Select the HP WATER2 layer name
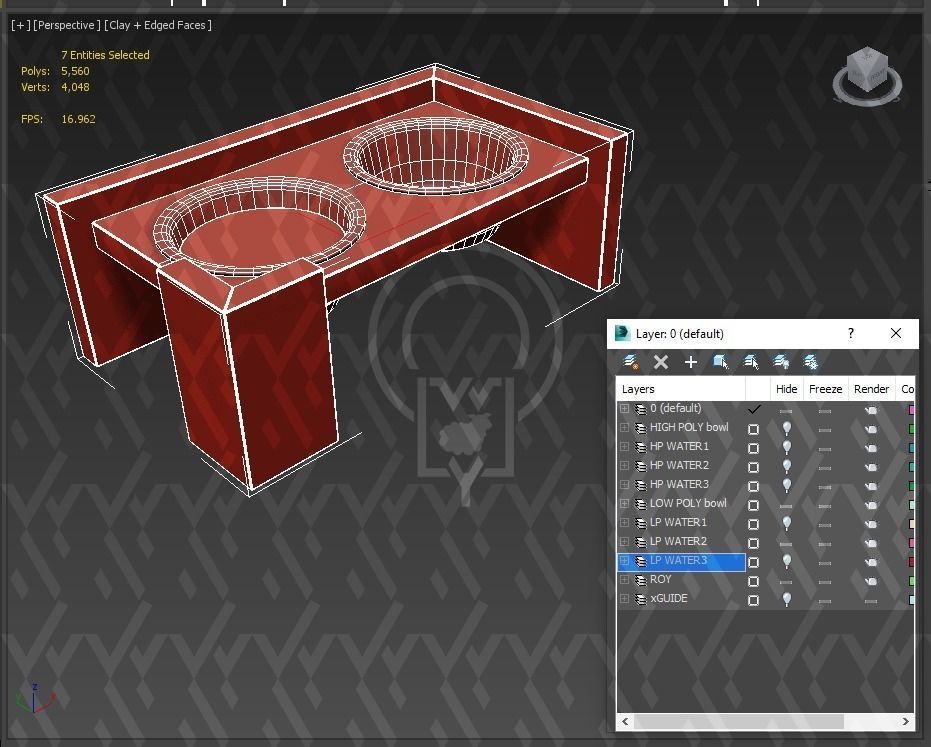Screen dimensions: 931x747 [679, 466]
